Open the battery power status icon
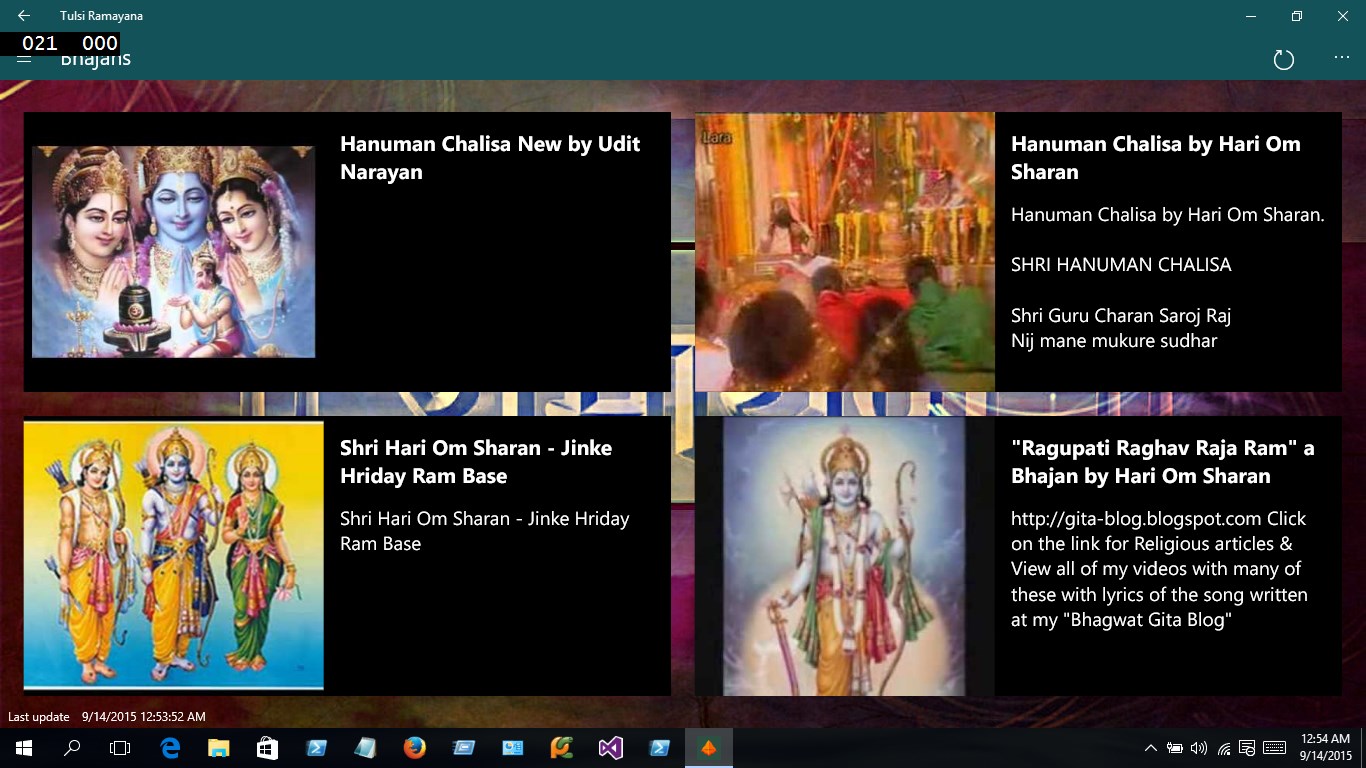Viewport: 1366px width, 768px height. 1175,748
